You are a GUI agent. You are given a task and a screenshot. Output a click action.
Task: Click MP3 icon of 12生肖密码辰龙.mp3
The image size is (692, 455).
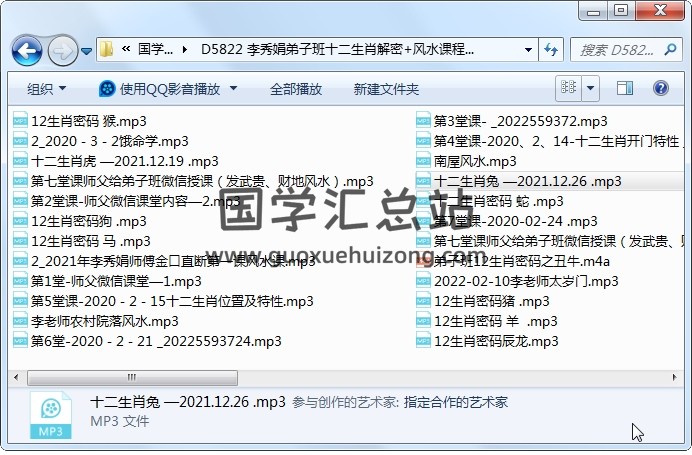pos(423,341)
